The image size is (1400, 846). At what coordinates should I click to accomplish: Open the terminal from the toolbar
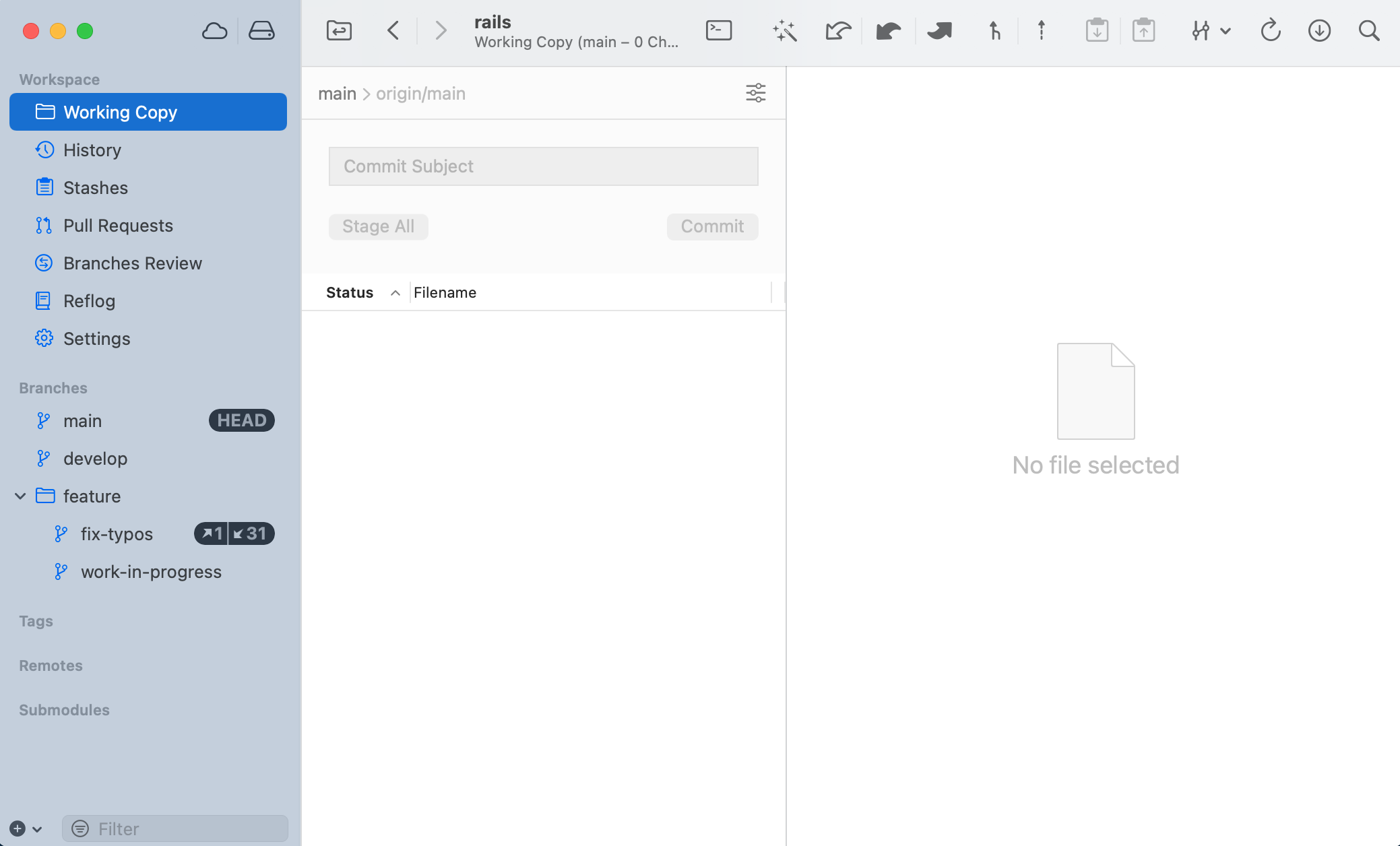pos(718,30)
